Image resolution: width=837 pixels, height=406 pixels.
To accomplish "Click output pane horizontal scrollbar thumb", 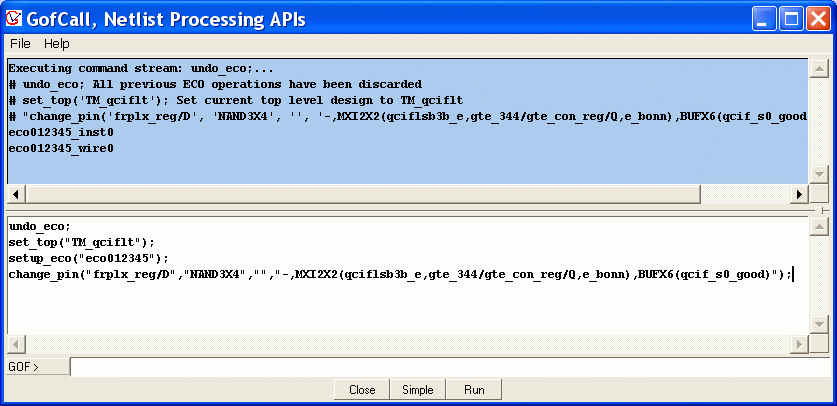I will [362, 195].
